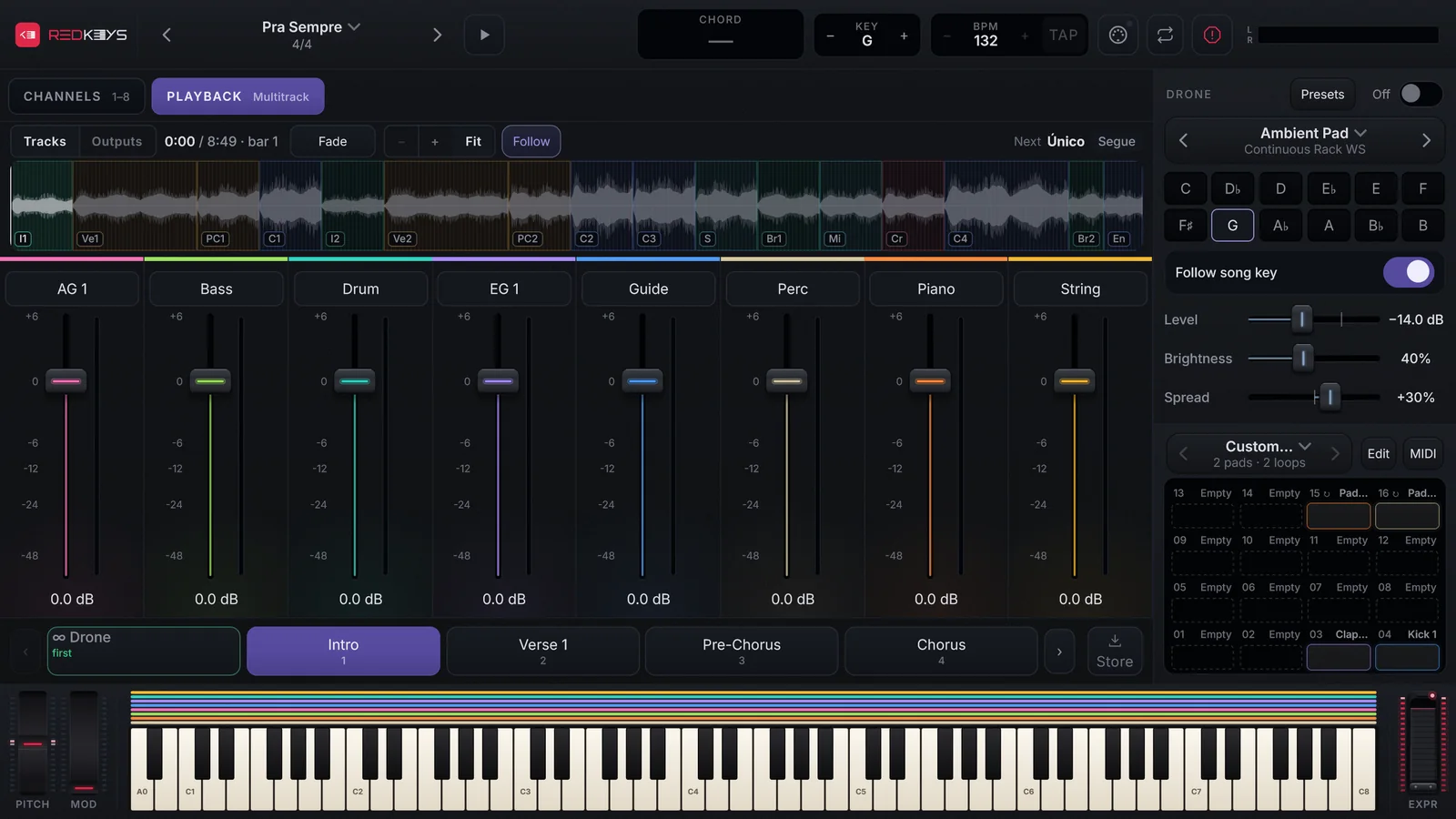The width and height of the screenshot is (1456, 819).
Task: Jump to the Br1 waveform marker
Action: [x=773, y=238]
